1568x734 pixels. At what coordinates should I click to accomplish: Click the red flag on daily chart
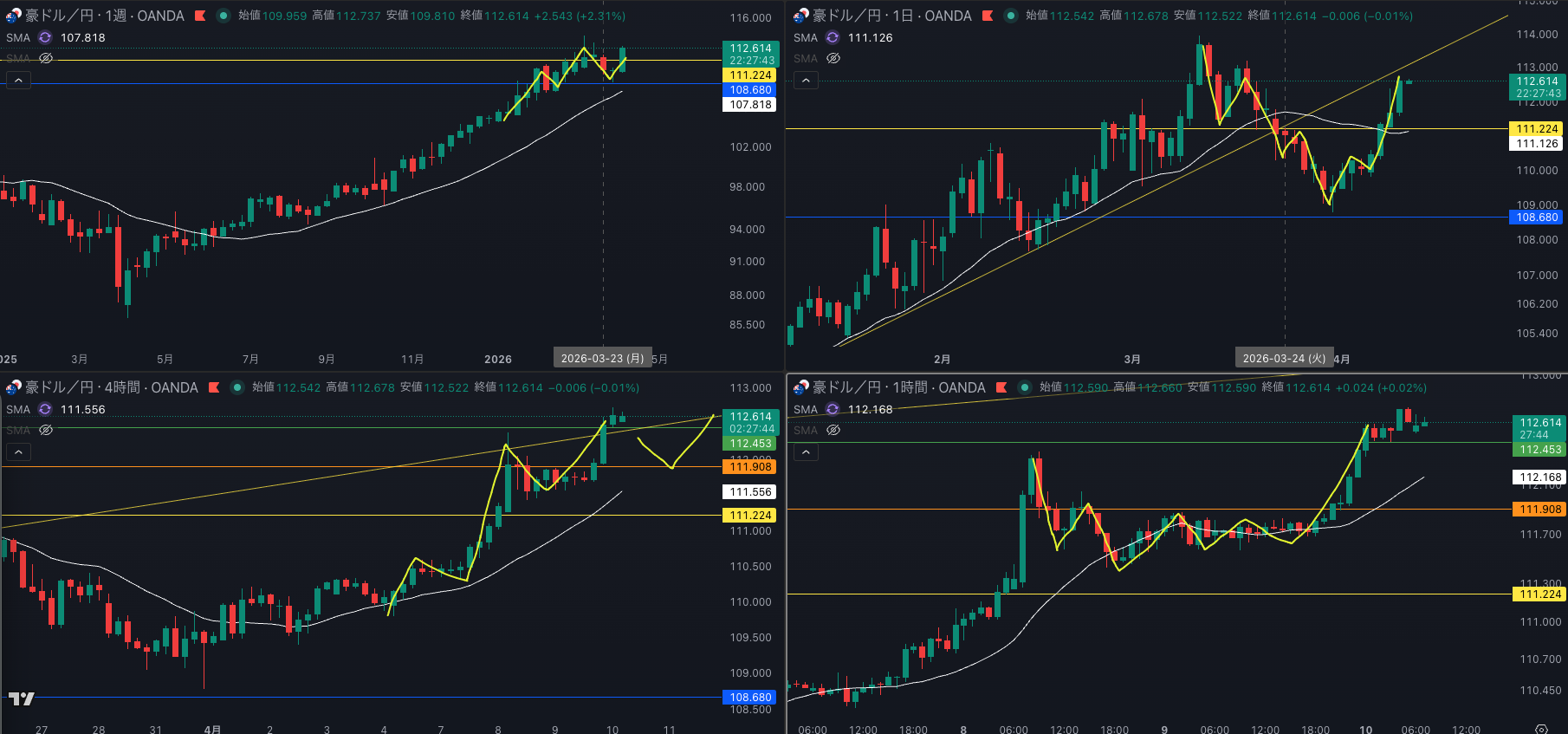click(x=988, y=16)
